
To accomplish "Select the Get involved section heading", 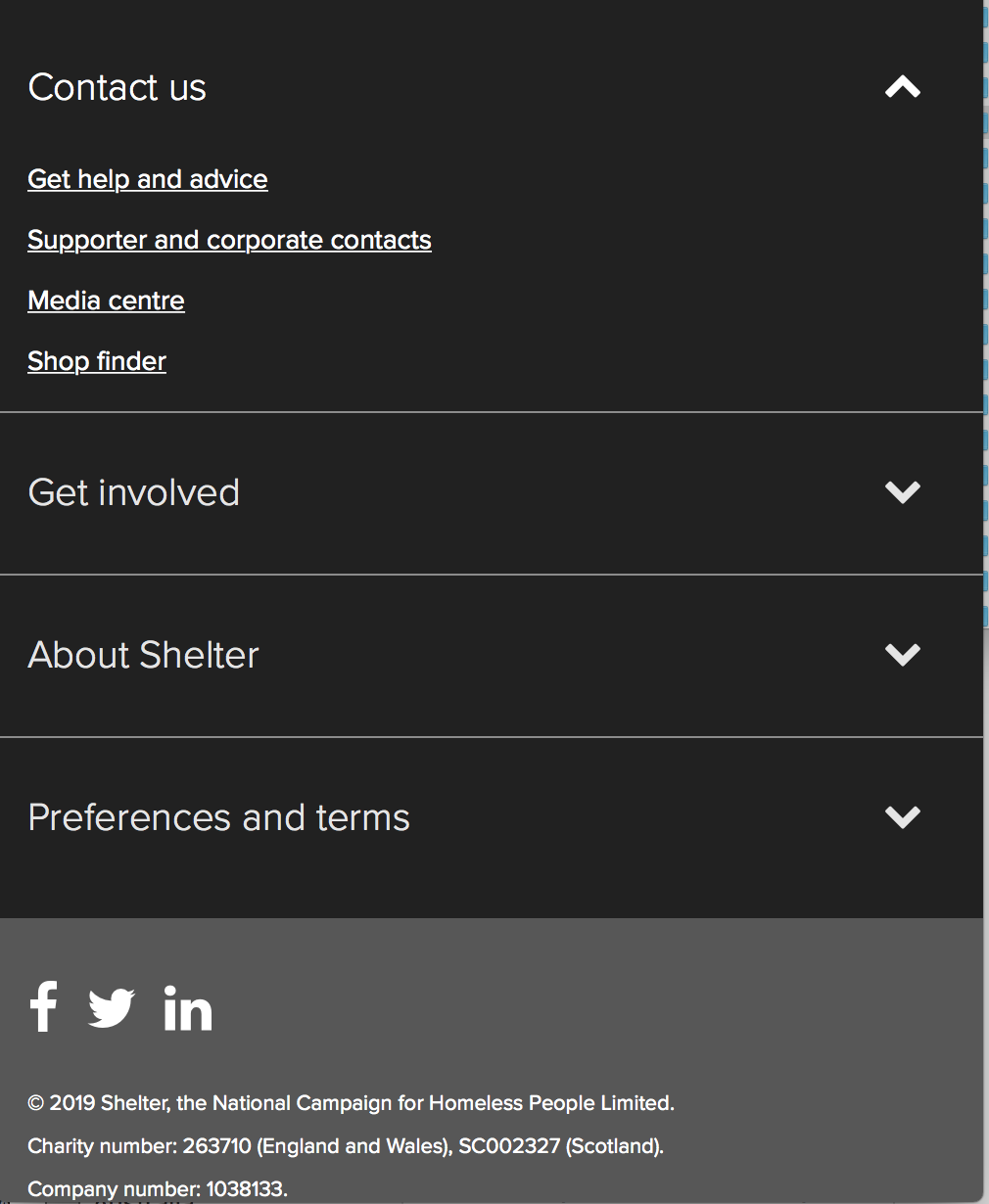I will (134, 492).
